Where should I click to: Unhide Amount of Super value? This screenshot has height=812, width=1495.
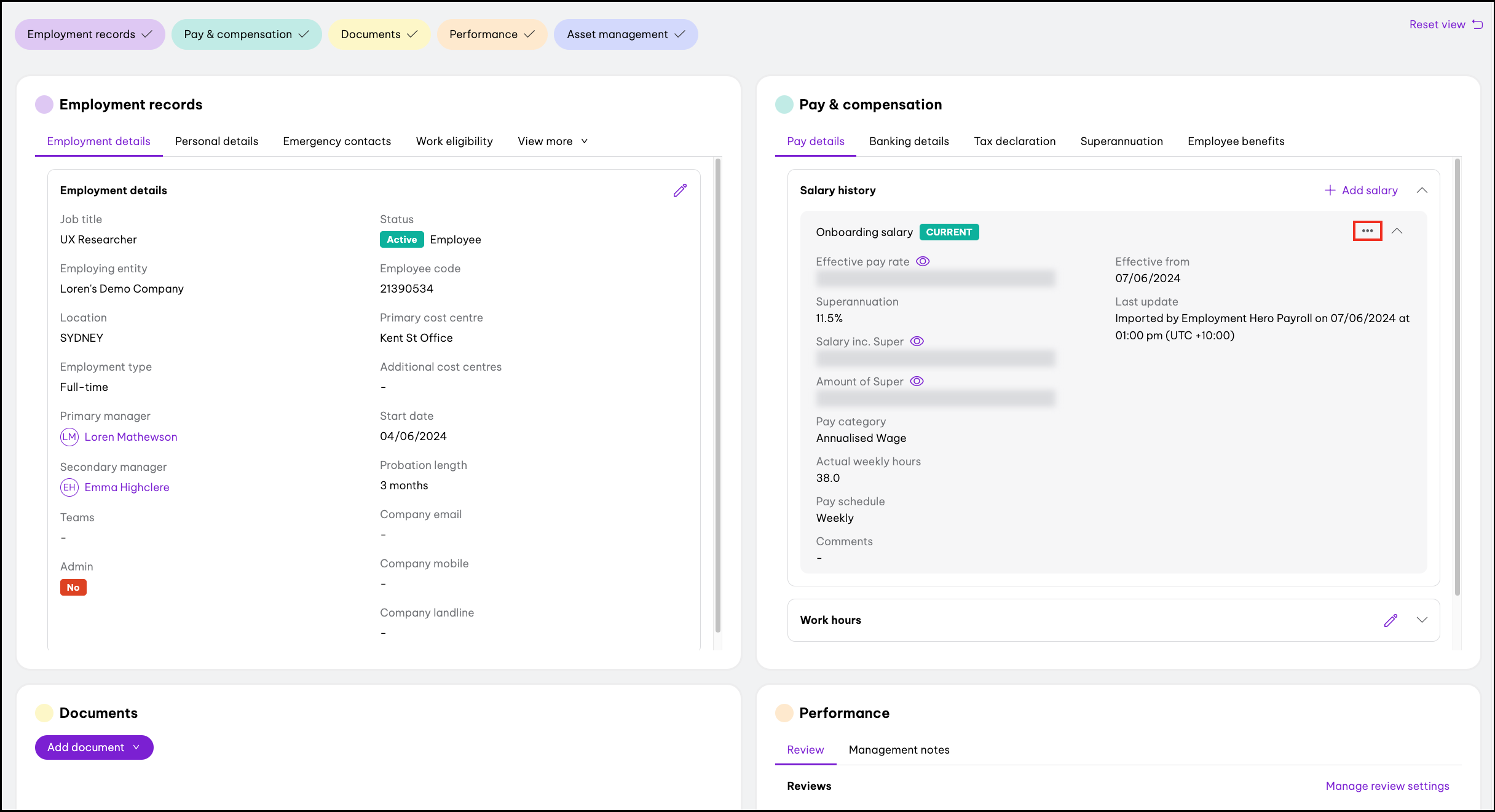click(917, 381)
